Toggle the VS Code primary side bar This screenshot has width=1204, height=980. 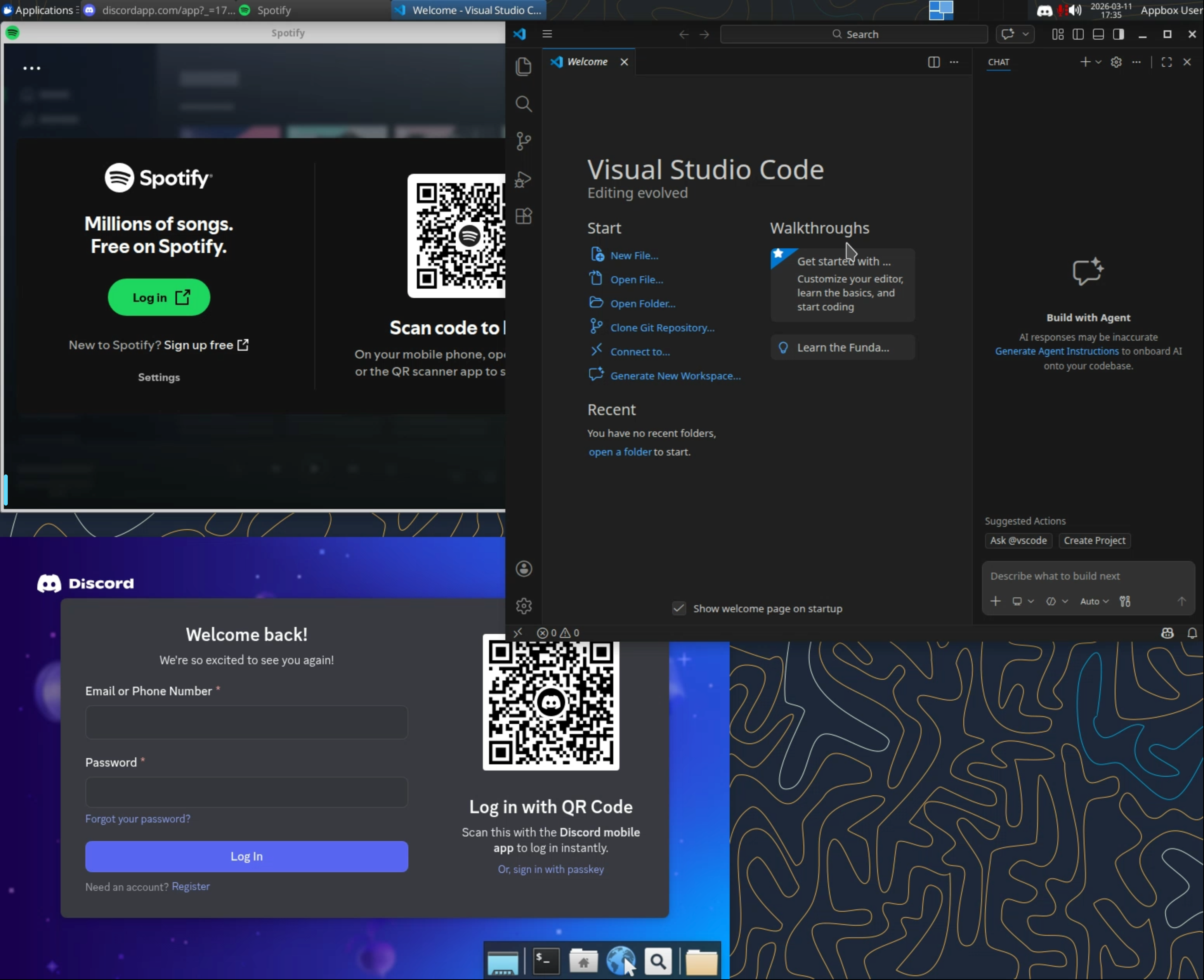tap(1078, 35)
